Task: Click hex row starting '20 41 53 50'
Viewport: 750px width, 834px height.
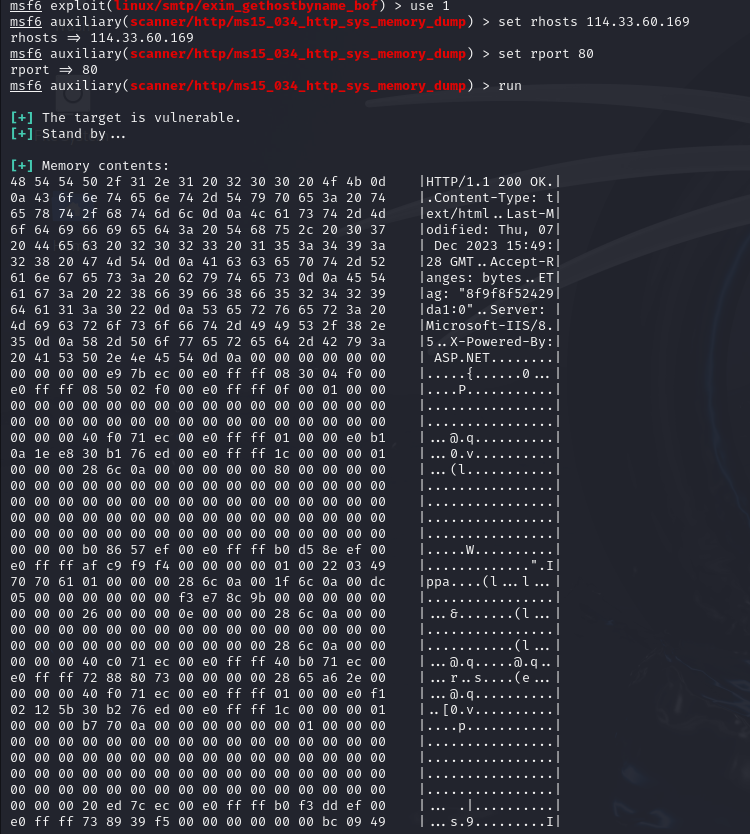Action: 198,357
